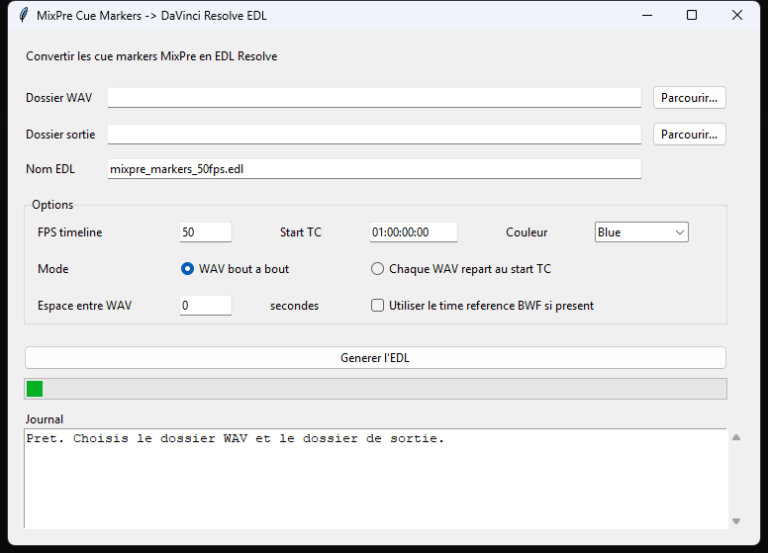Click the Journal log text area
This screenshot has width=768, height=553.
(x=376, y=479)
